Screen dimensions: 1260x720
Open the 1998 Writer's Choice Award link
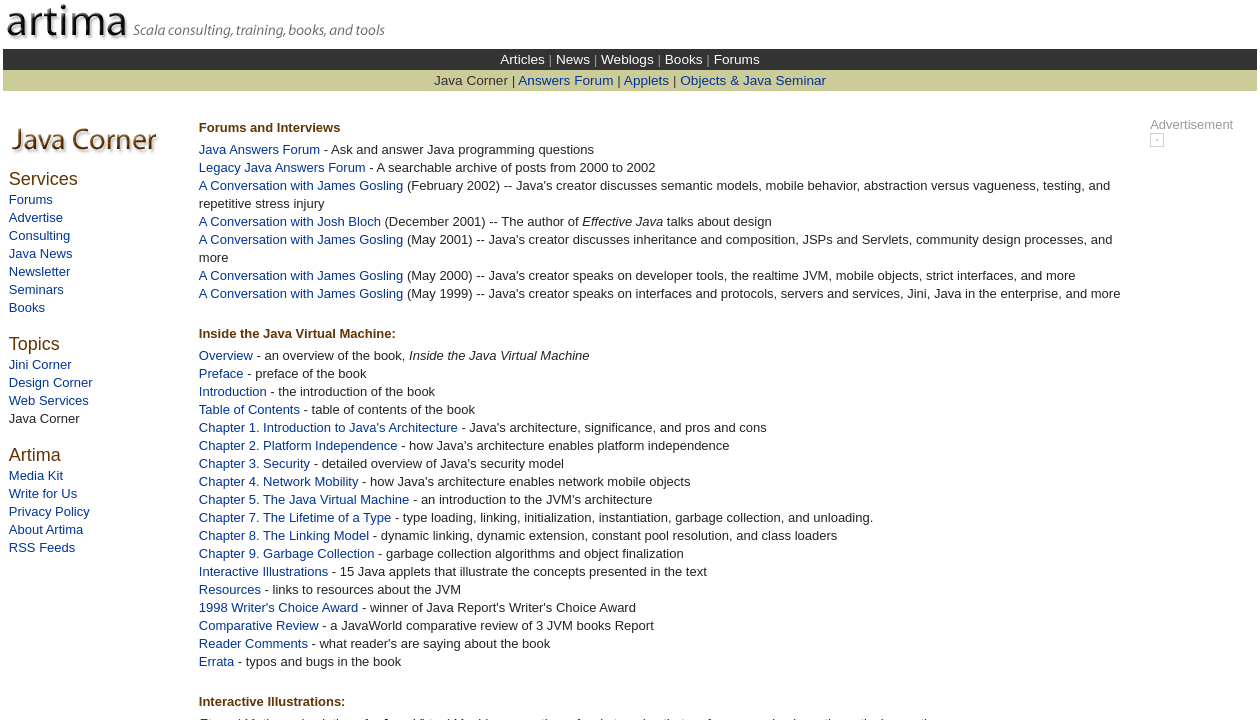pos(278,607)
